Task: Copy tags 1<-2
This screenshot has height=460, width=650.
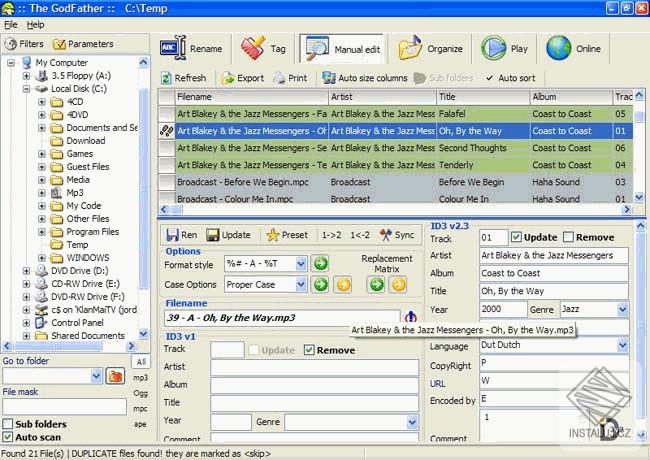Action: coord(360,235)
